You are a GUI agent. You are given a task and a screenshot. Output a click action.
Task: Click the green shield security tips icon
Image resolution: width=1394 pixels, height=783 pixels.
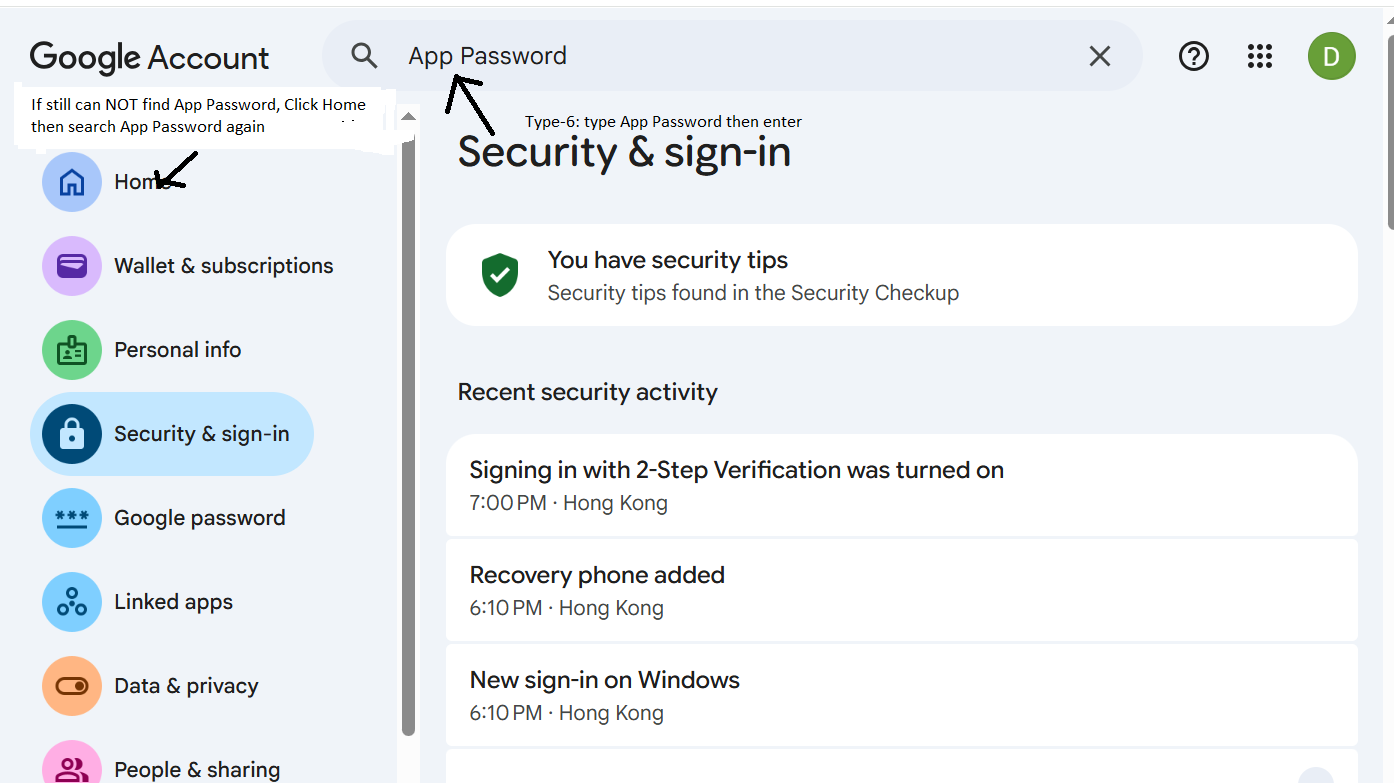pos(500,275)
